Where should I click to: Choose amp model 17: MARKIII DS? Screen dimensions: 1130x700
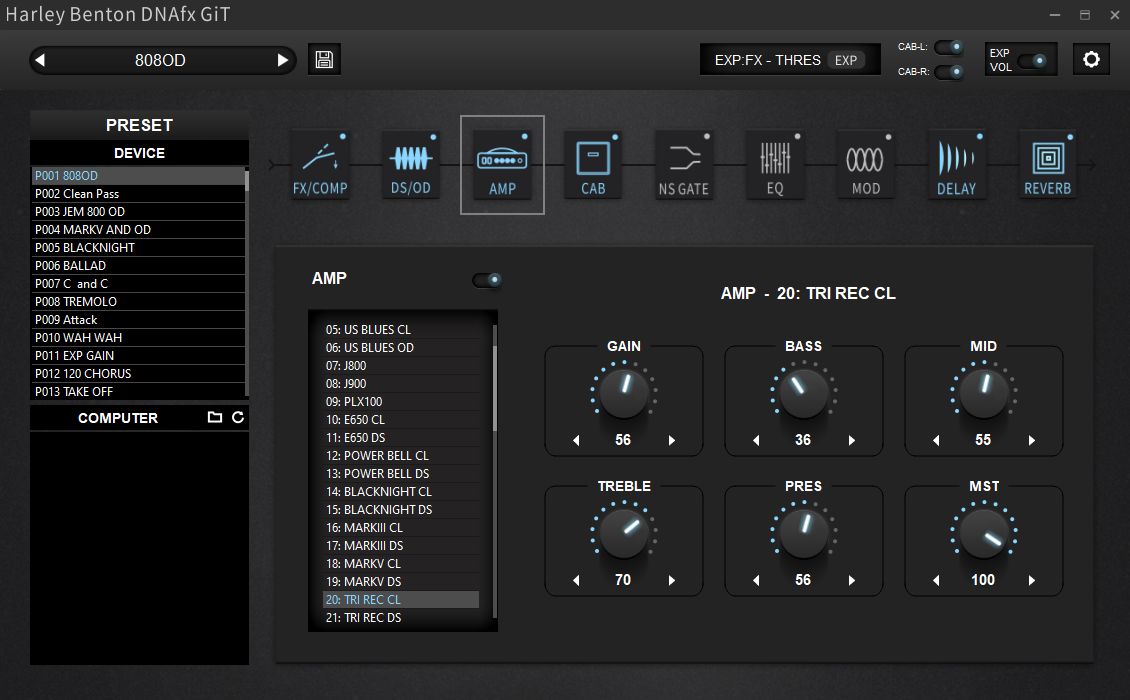[401, 546]
